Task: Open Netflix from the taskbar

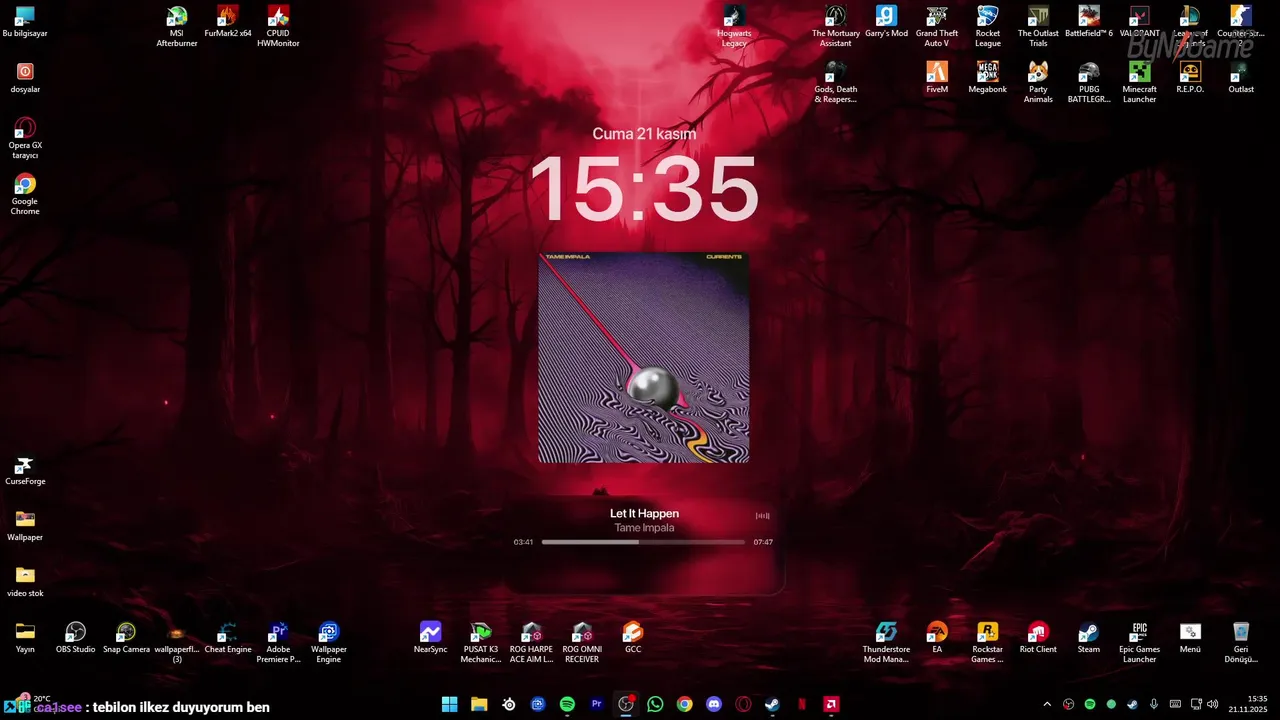Action: tap(802, 704)
